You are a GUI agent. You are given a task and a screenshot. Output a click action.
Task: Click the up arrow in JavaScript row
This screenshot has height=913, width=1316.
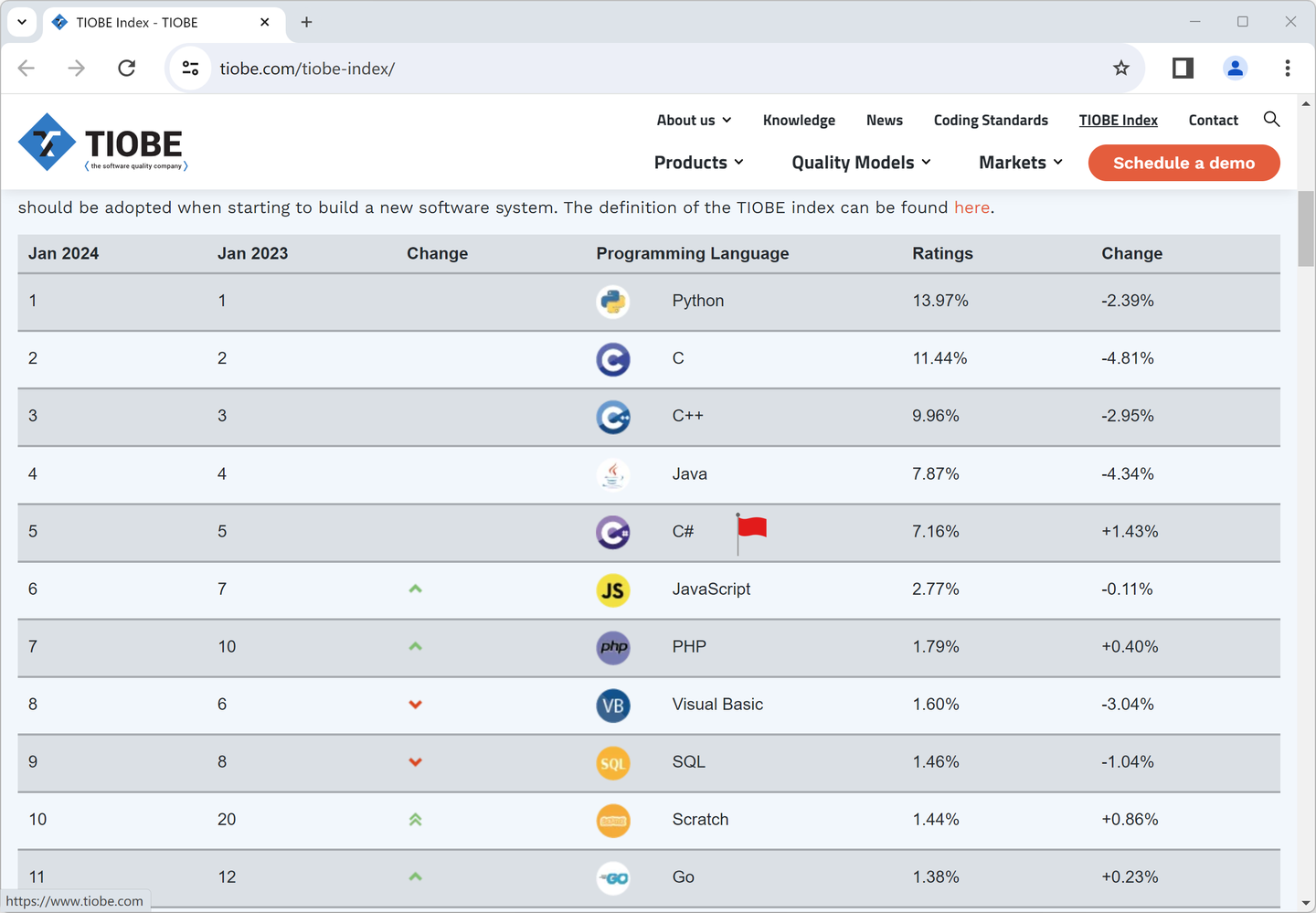pyautogui.click(x=416, y=589)
